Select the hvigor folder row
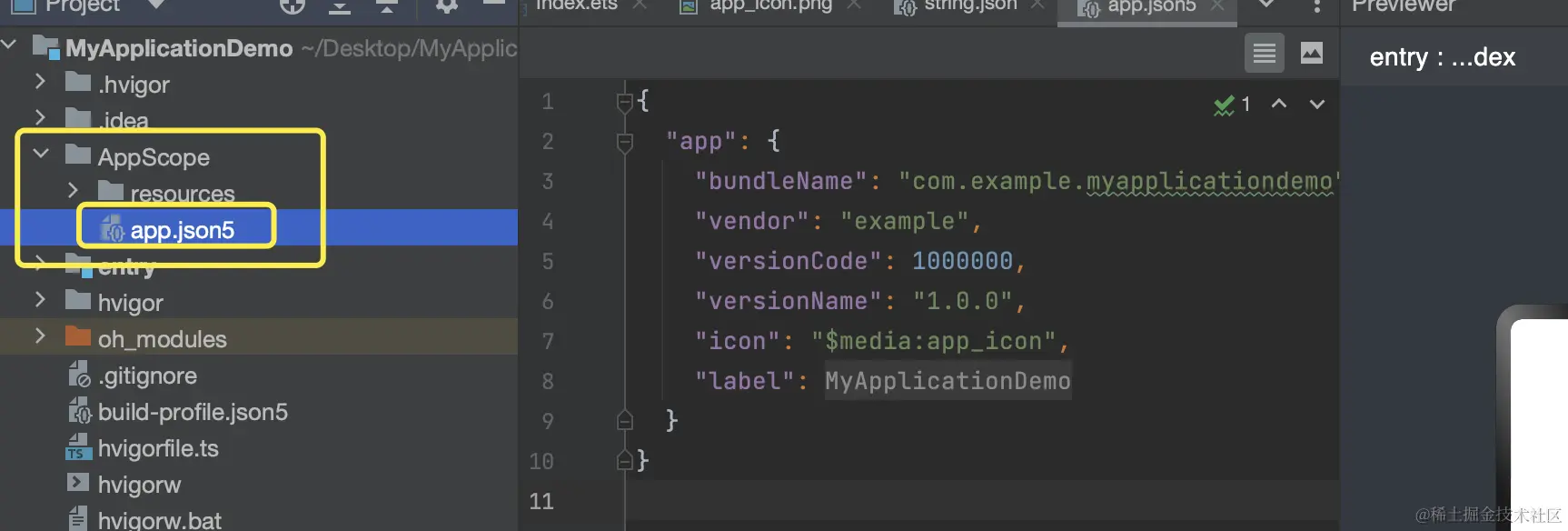 [259, 302]
